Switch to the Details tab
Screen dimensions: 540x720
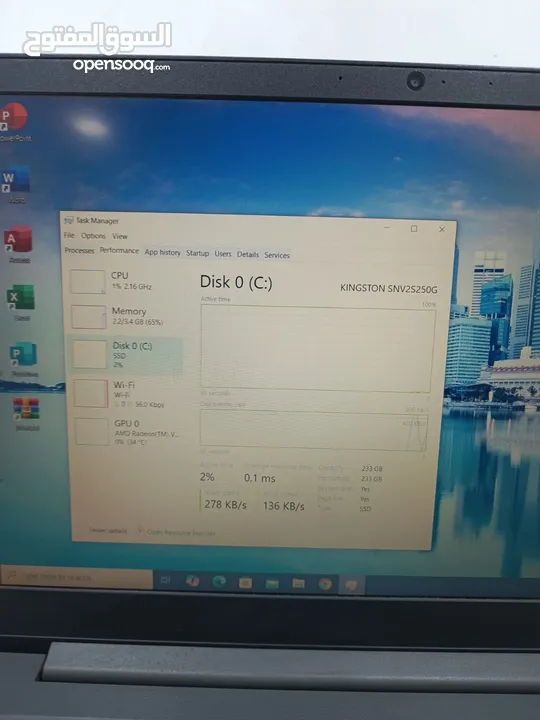[x=248, y=254]
